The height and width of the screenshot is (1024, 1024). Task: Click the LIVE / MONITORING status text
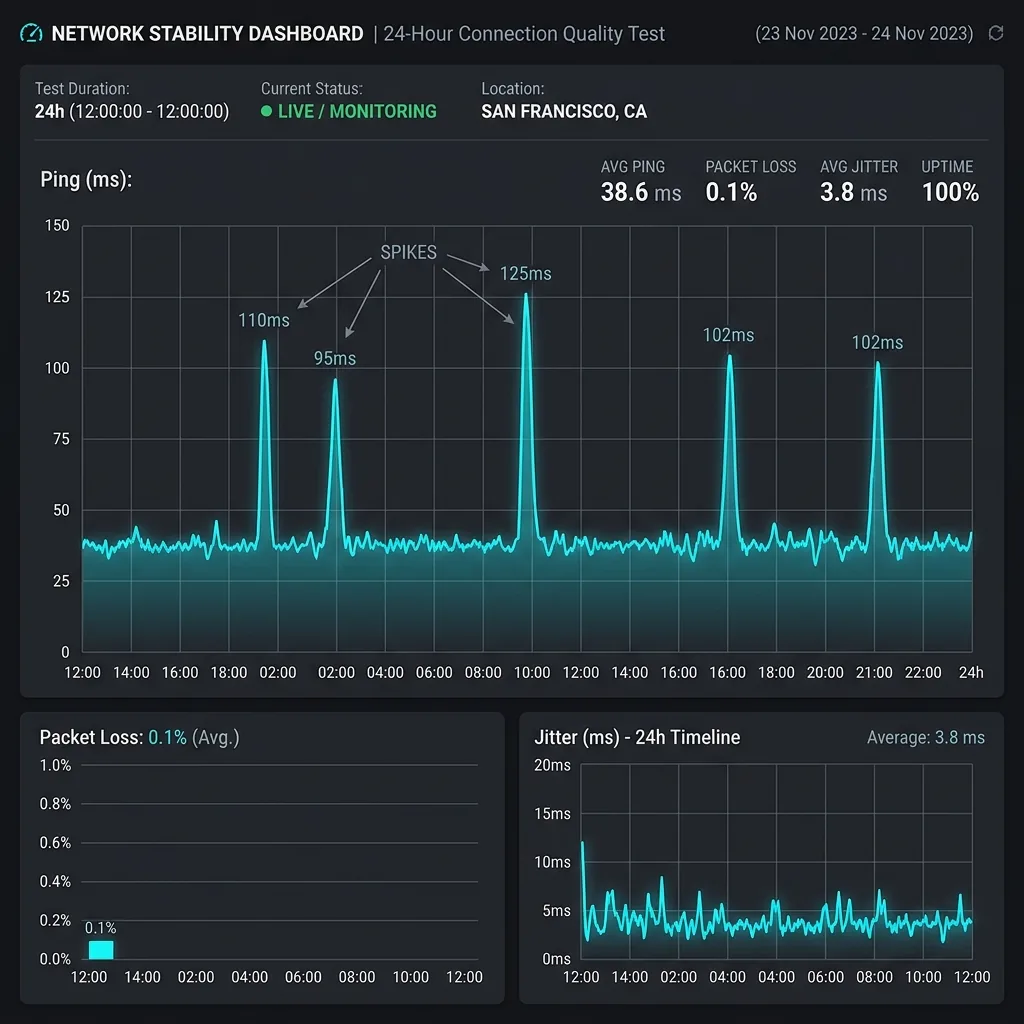[357, 111]
